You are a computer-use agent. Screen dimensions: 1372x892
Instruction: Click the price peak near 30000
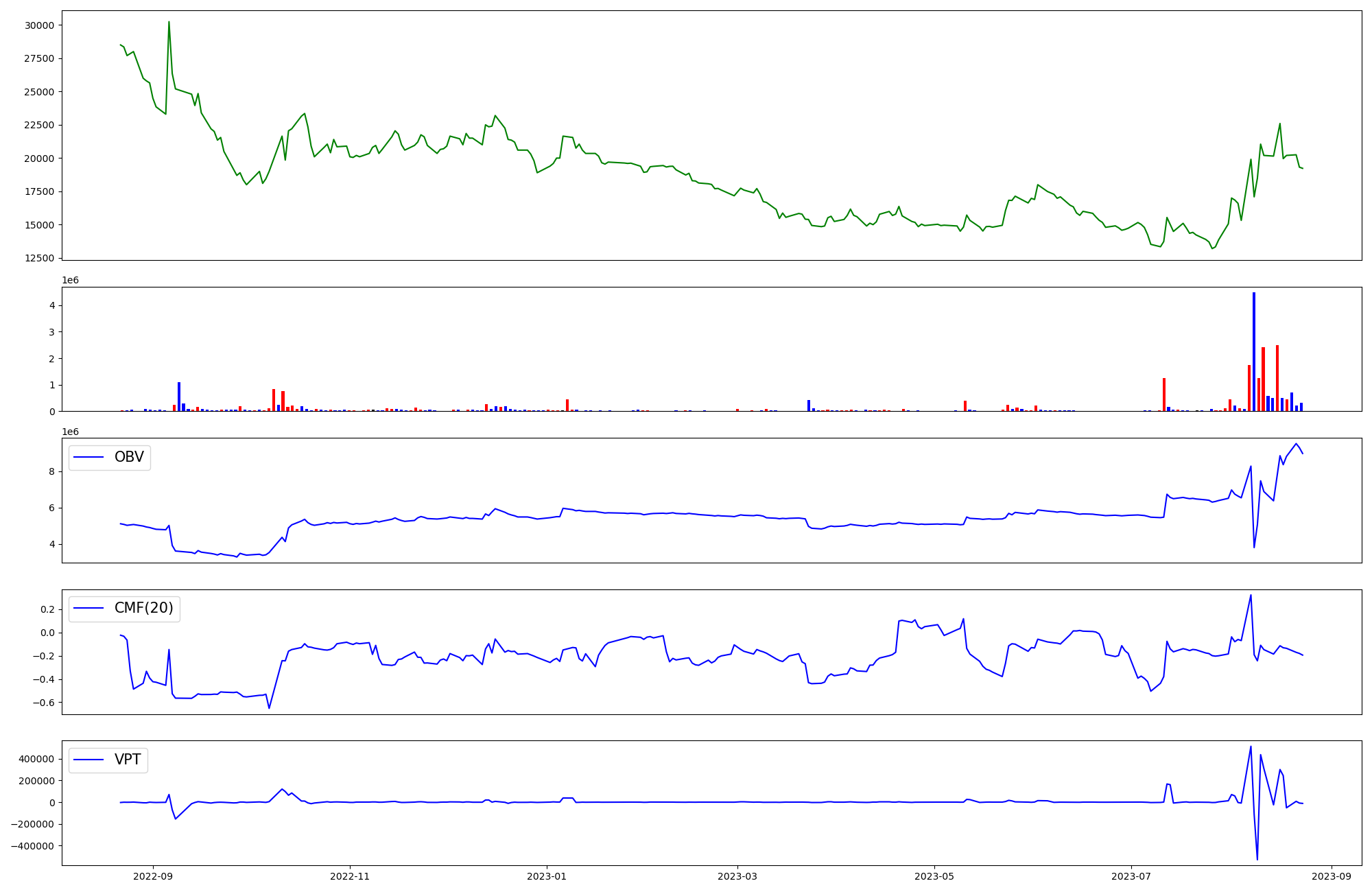[x=169, y=23]
